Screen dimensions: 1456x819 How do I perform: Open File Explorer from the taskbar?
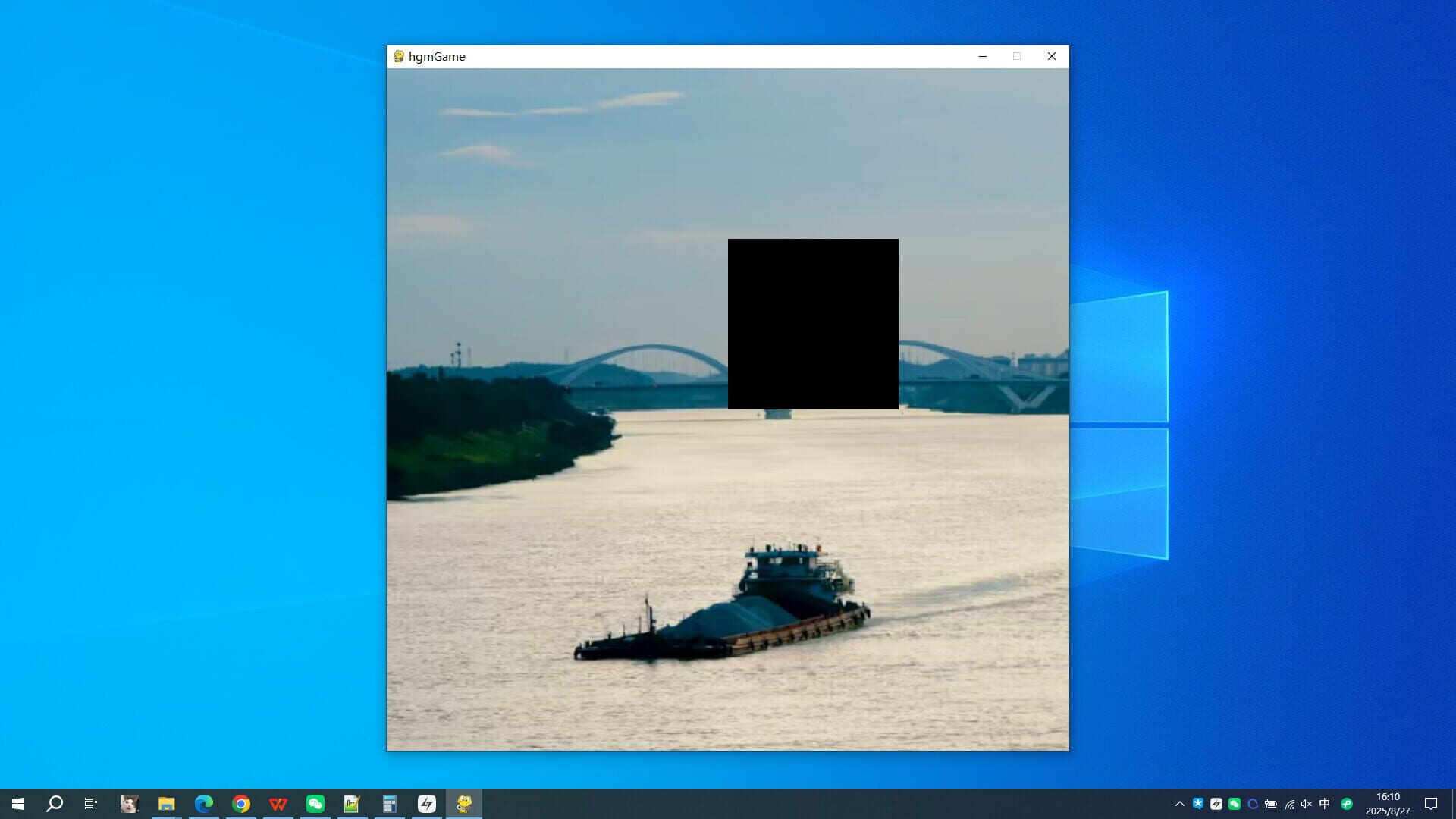point(166,803)
